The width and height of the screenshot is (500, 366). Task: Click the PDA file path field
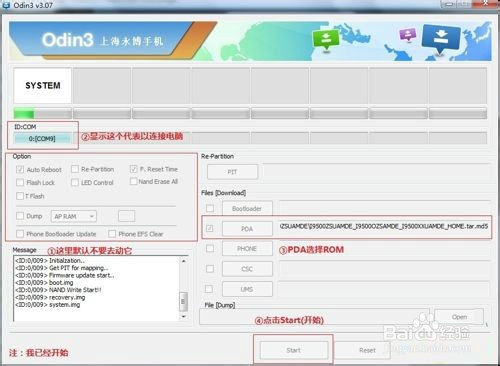[384, 226]
